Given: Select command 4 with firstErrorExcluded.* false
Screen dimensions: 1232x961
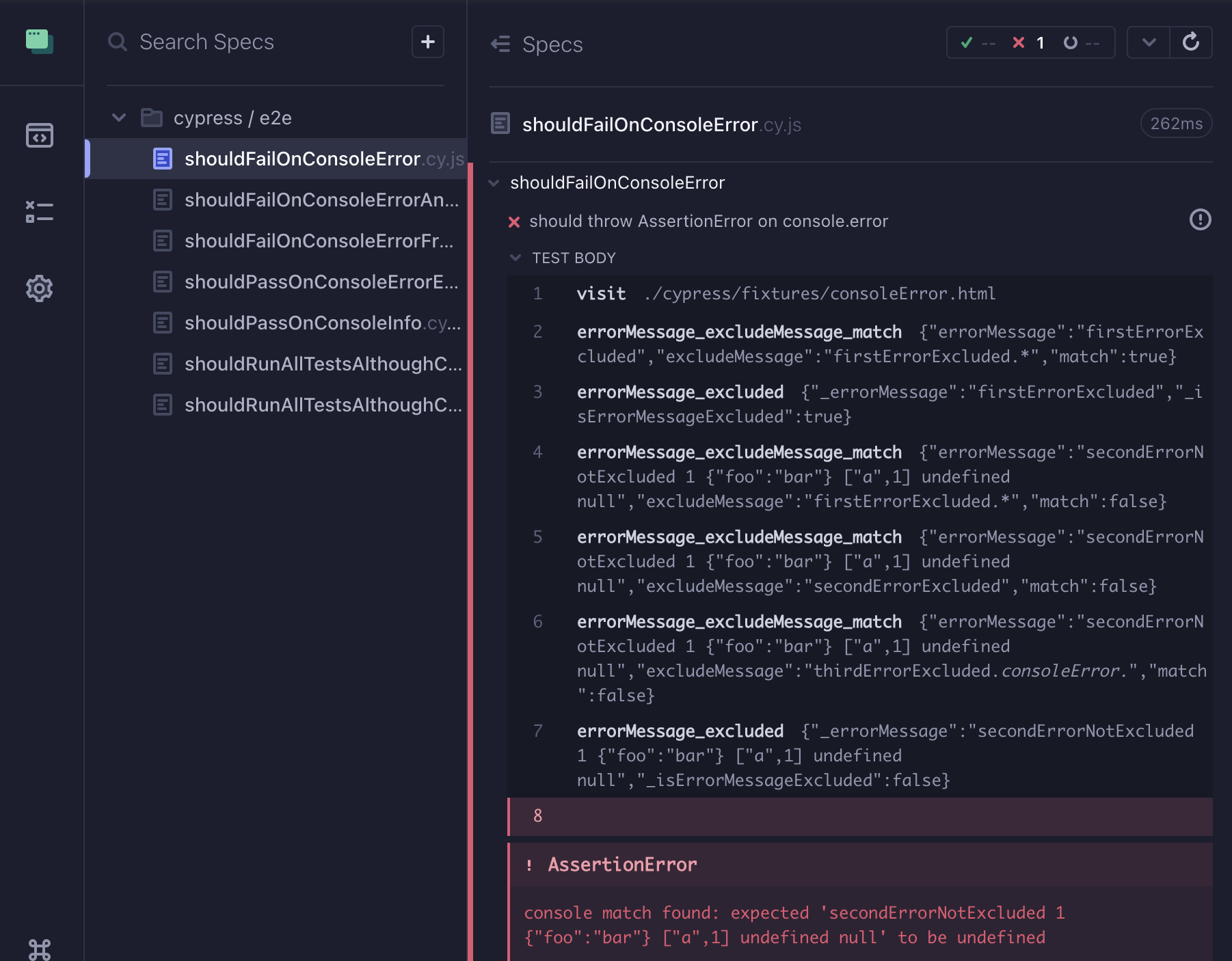Looking at the screenshot, I should pyautogui.click(x=860, y=477).
